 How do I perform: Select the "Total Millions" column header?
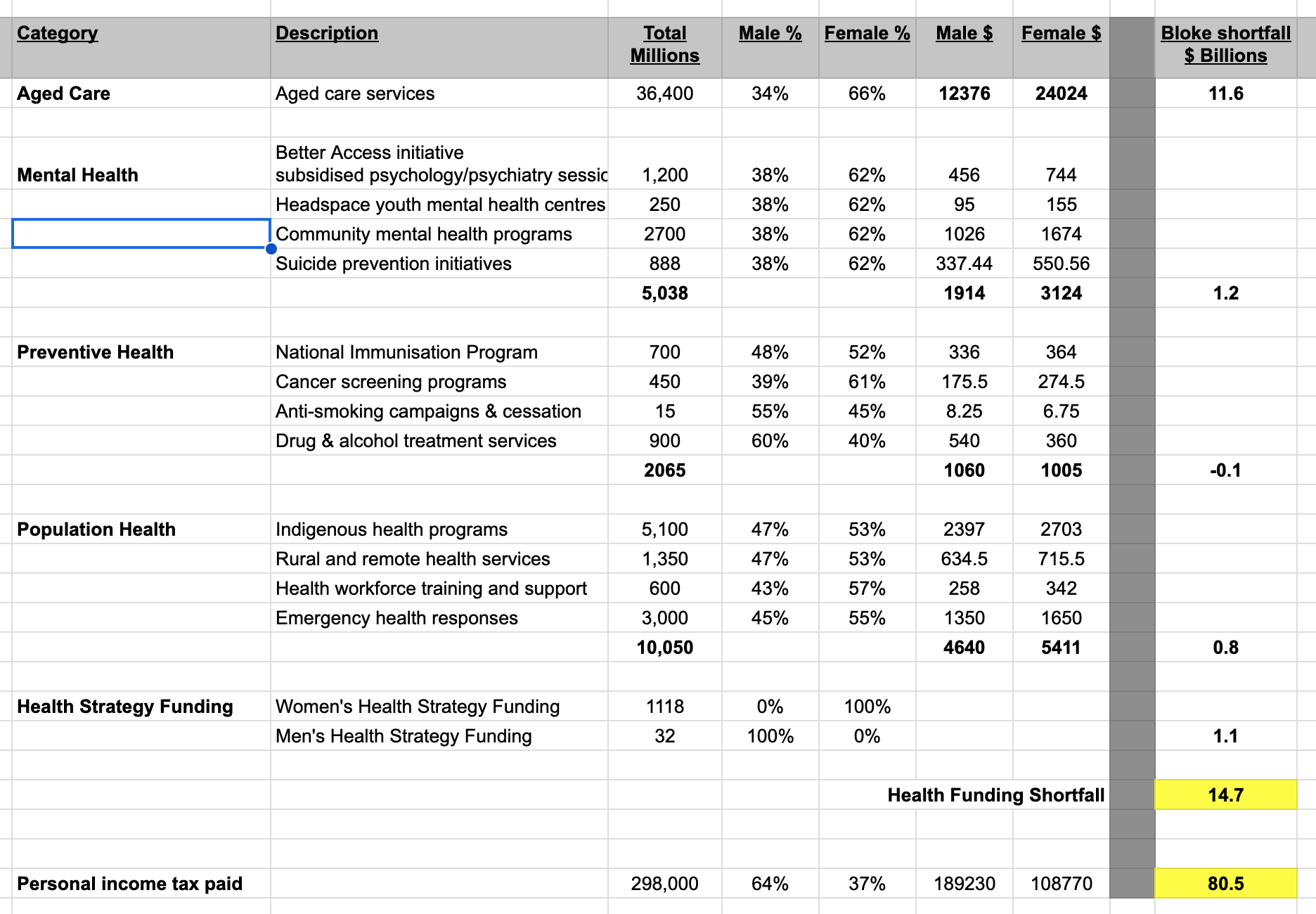pos(664,44)
